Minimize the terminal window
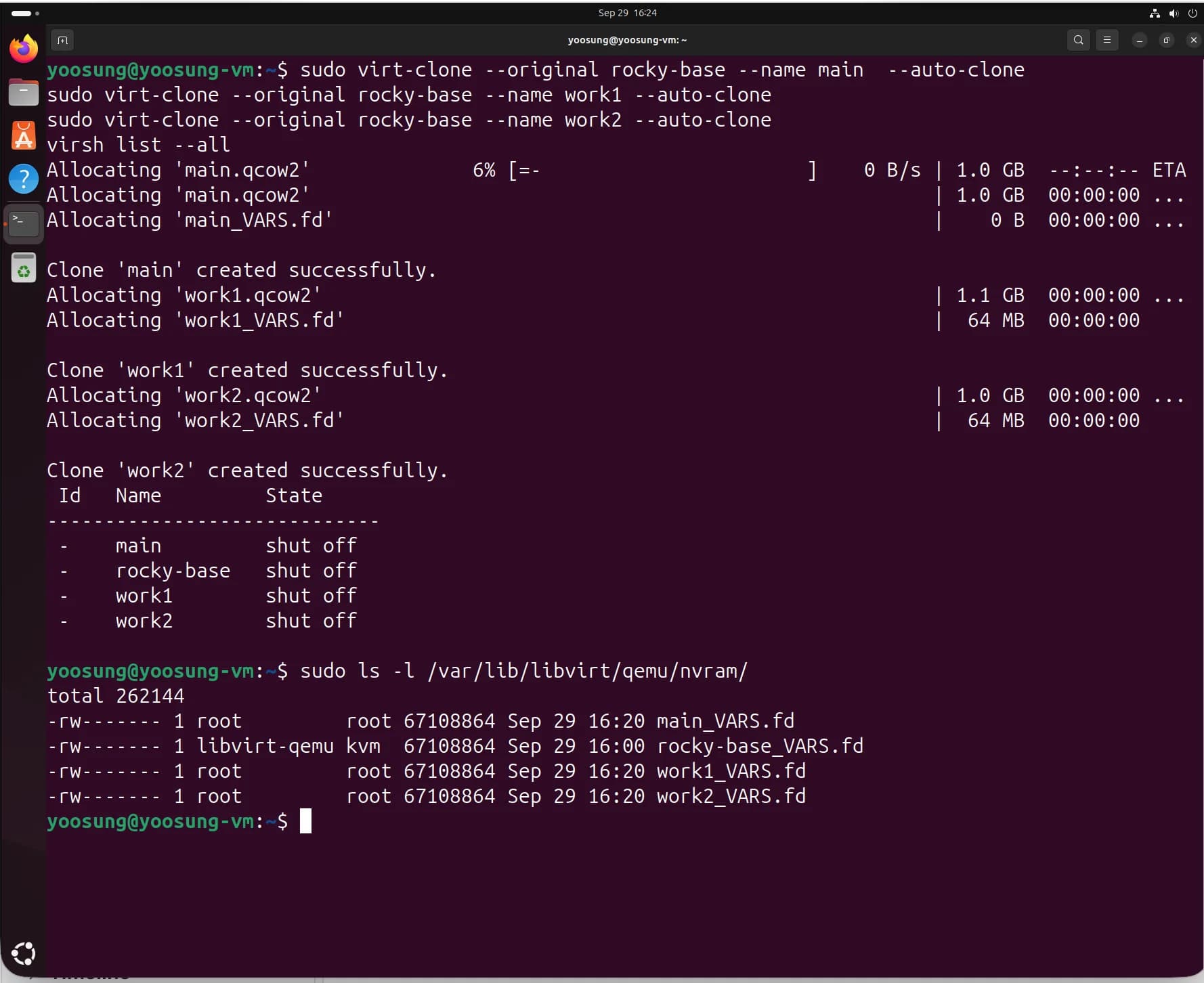The image size is (1204, 983). pyautogui.click(x=1140, y=41)
